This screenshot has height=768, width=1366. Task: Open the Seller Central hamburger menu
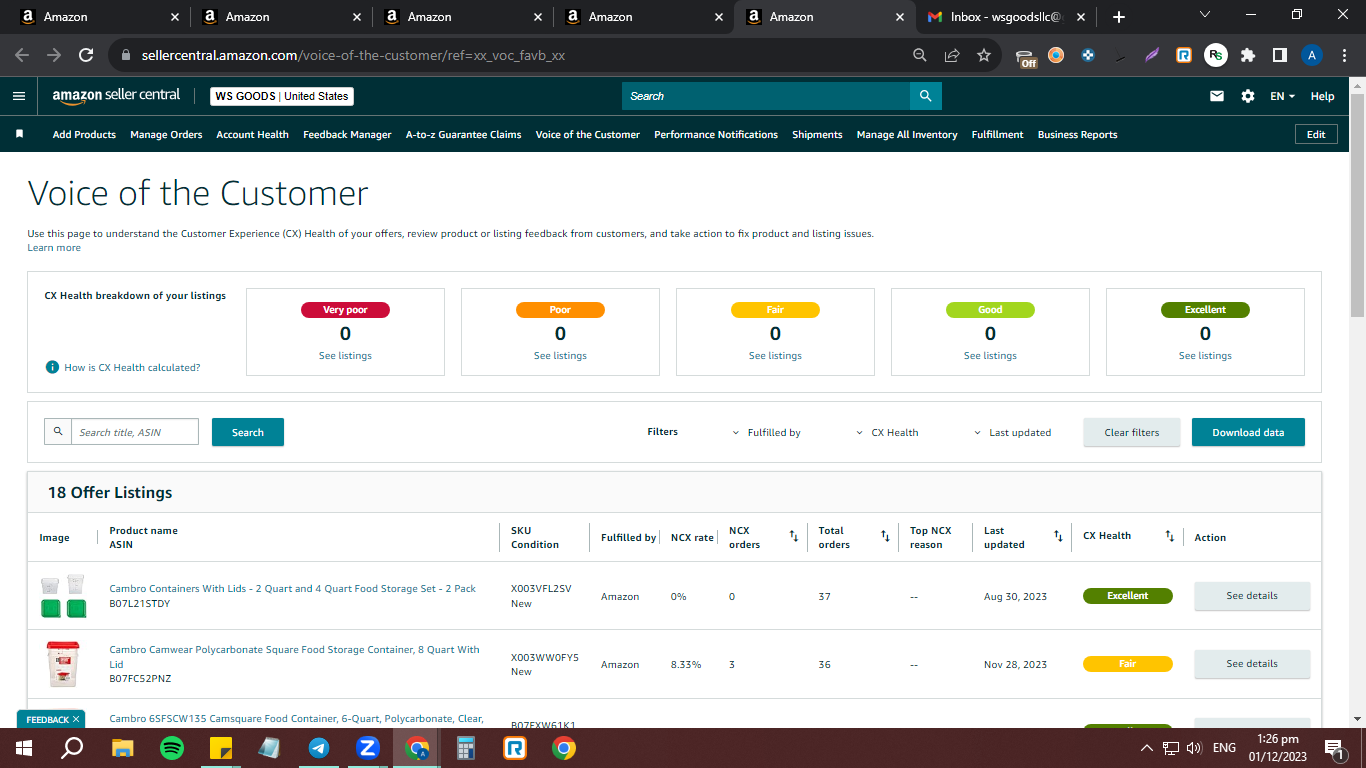click(18, 96)
